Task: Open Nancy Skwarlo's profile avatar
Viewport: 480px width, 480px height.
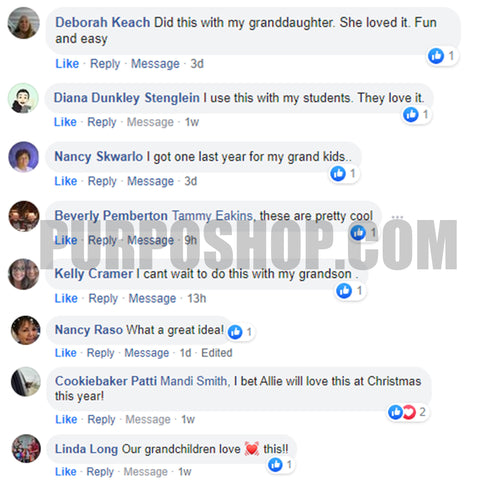Action: click(x=24, y=157)
